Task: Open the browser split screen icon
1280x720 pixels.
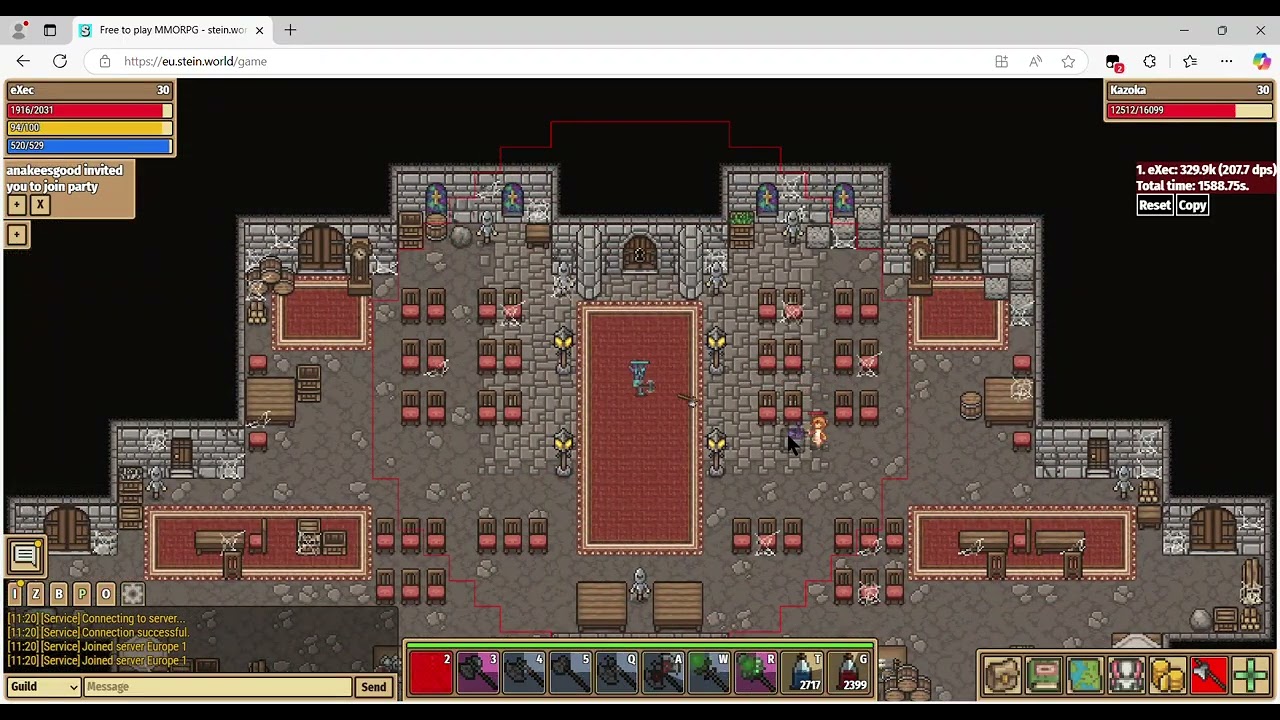Action: [1001, 61]
